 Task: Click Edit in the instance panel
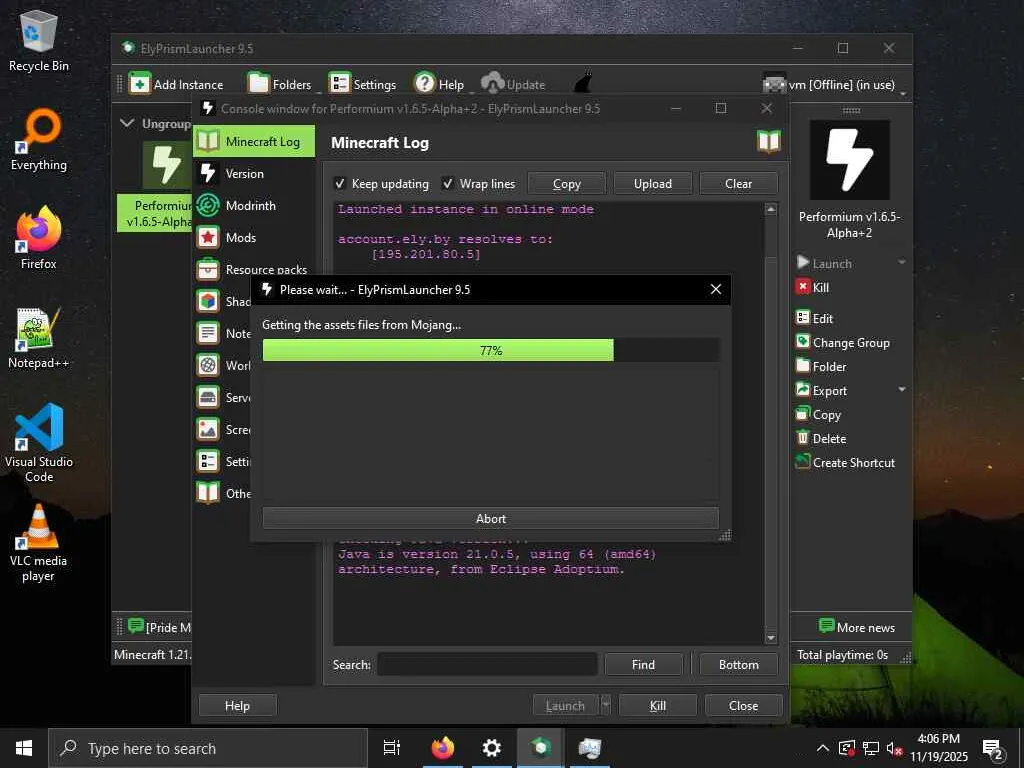point(814,318)
